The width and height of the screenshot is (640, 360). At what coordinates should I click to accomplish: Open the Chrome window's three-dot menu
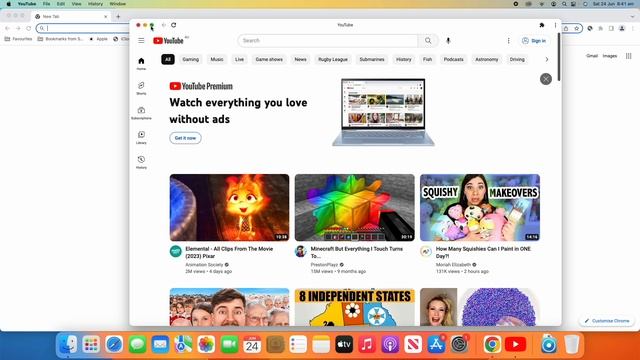point(633,28)
